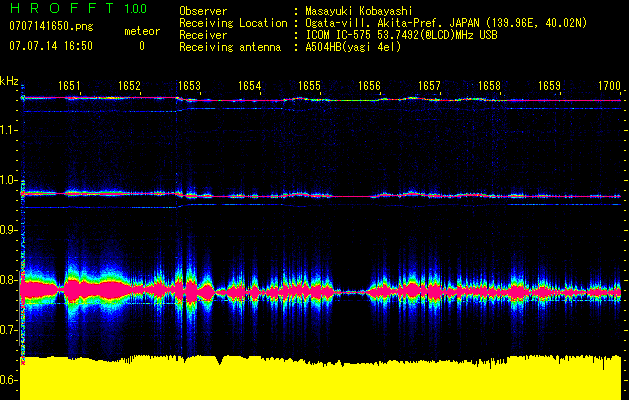Click the 0.9 kHz frequency axis label
The height and width of the screenshot is (400, 629).
tap(8, 230)
